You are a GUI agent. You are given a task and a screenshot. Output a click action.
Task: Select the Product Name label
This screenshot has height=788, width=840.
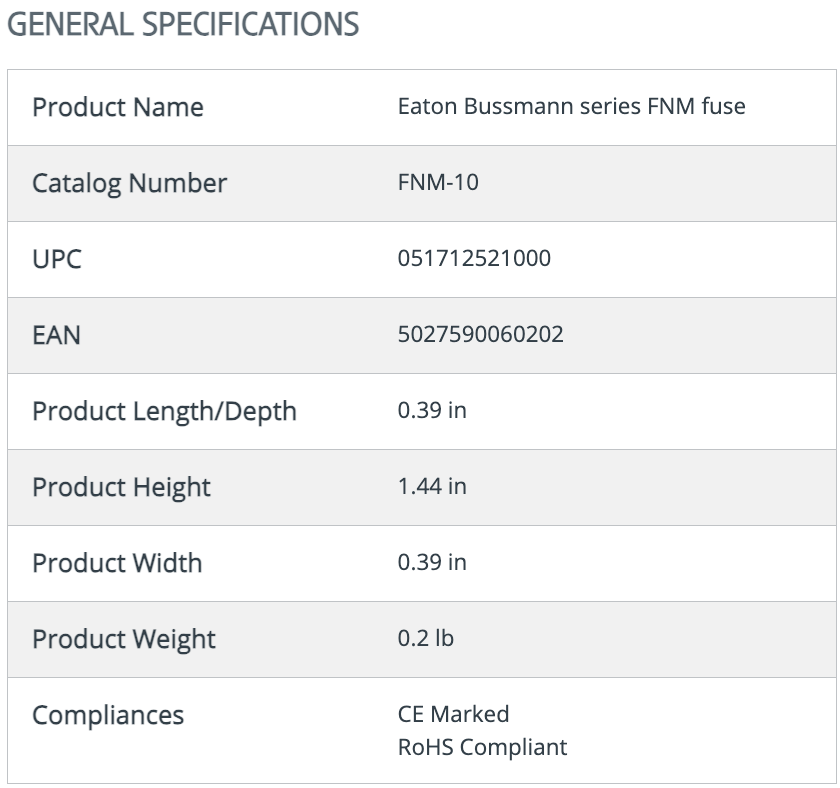118,107
